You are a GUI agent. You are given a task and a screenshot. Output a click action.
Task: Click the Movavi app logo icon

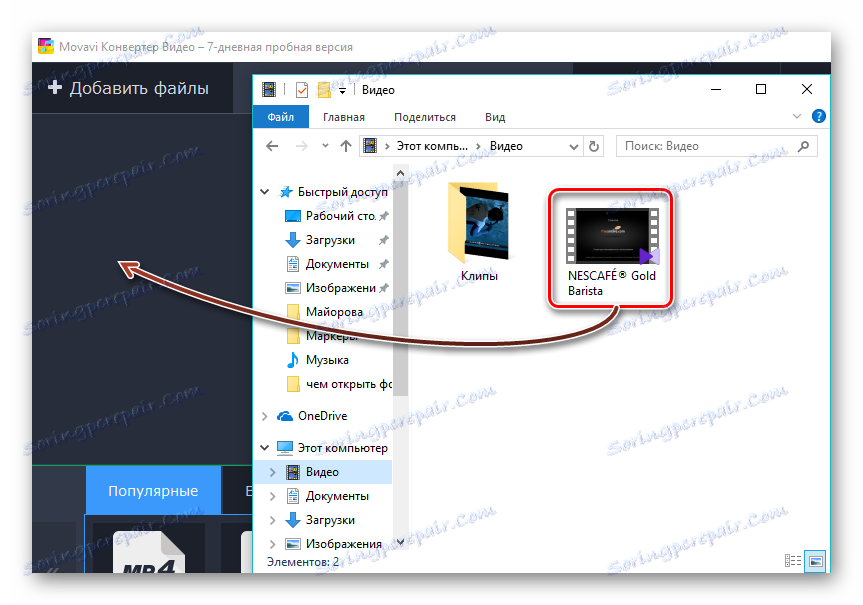46,46
